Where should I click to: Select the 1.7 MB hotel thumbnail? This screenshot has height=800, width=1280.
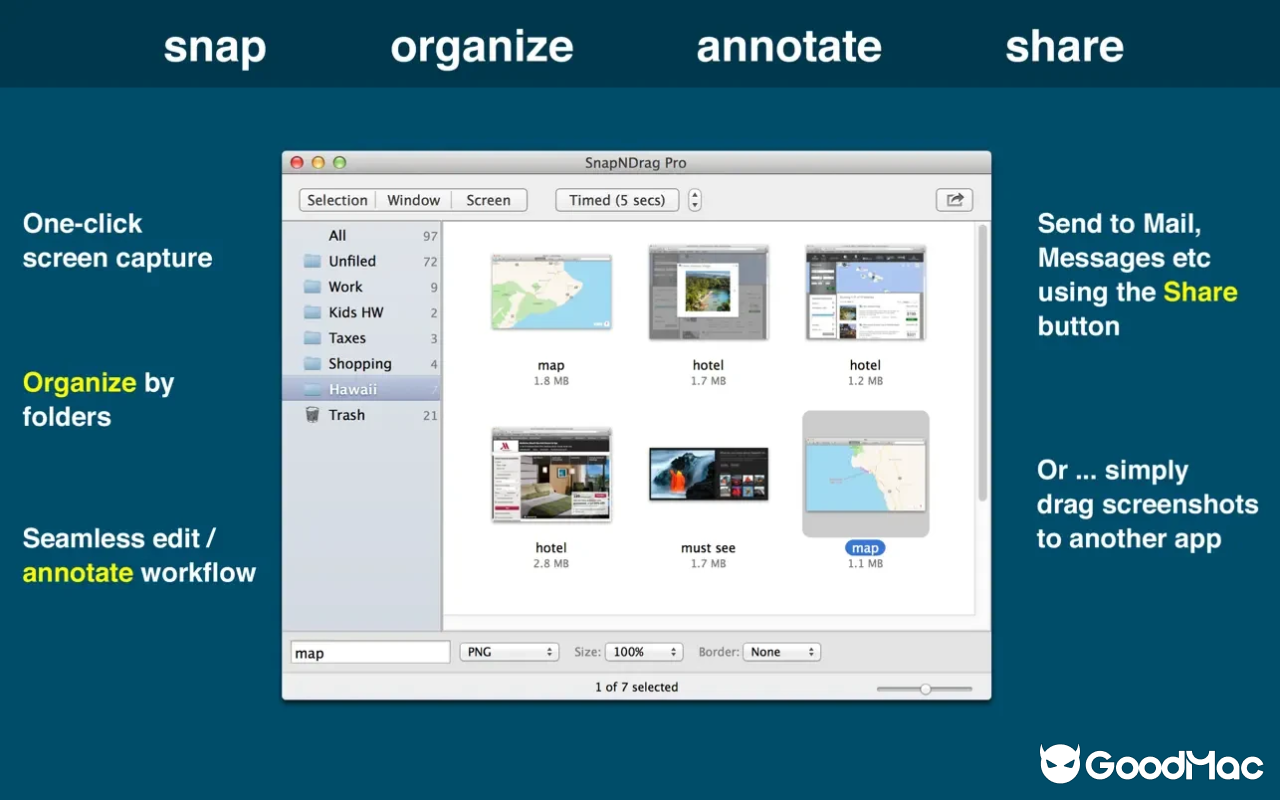point(708,292)
